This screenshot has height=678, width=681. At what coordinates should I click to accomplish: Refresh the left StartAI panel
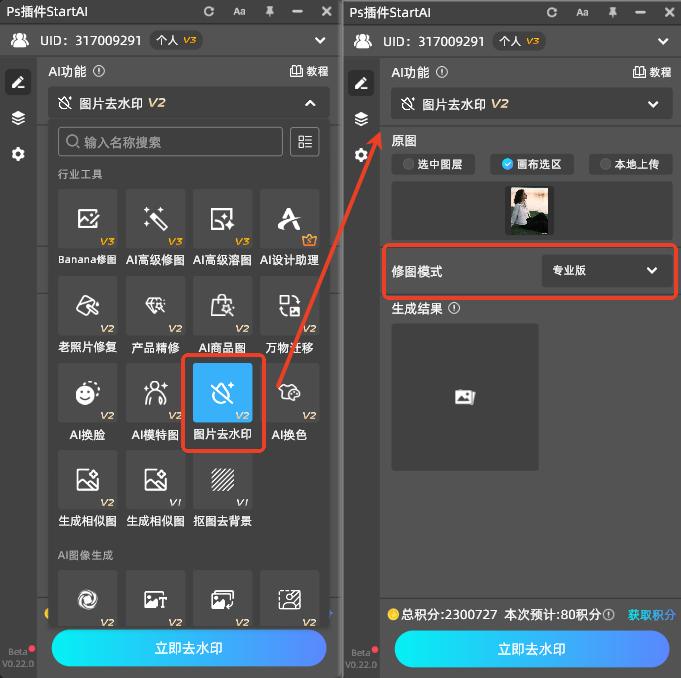209,11
